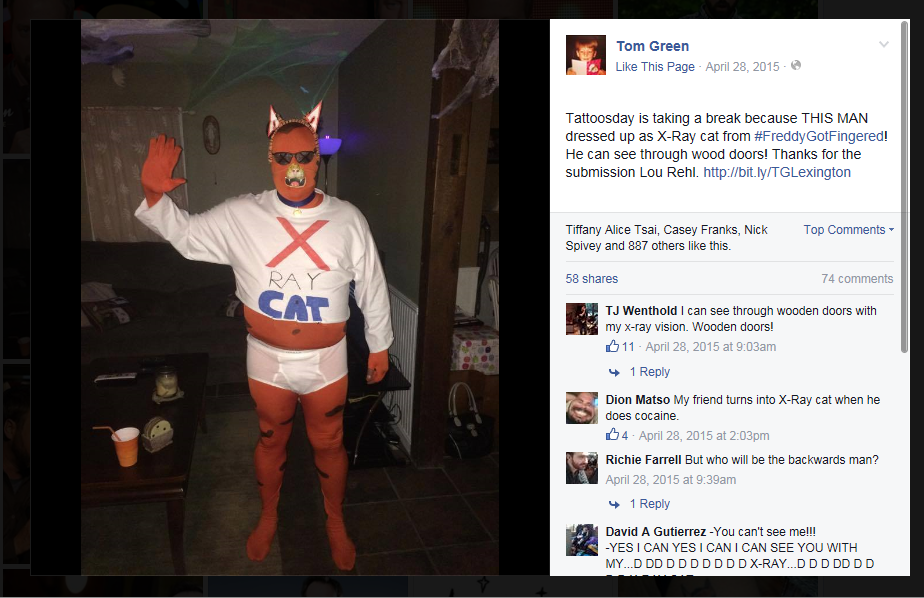The height and width of the screenshot is (598, 924).
Task: Click the X-Ray cat costume photo
Action: (290, 297)
